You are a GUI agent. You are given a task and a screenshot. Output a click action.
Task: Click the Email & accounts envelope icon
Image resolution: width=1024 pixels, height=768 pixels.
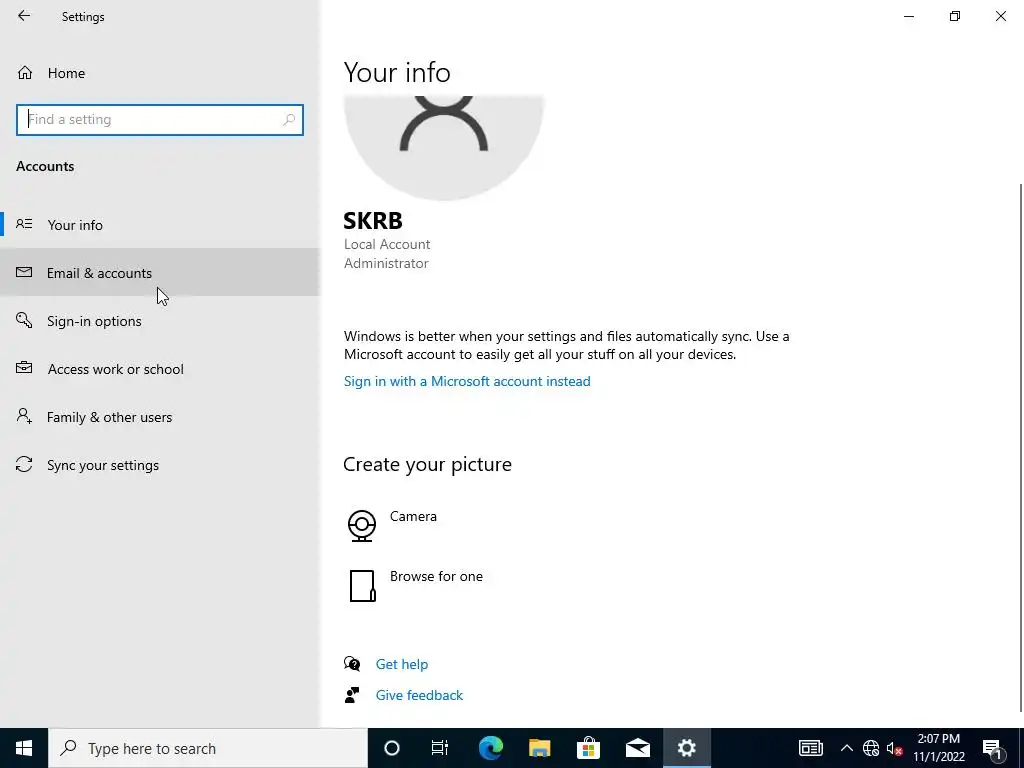(24, 272)
